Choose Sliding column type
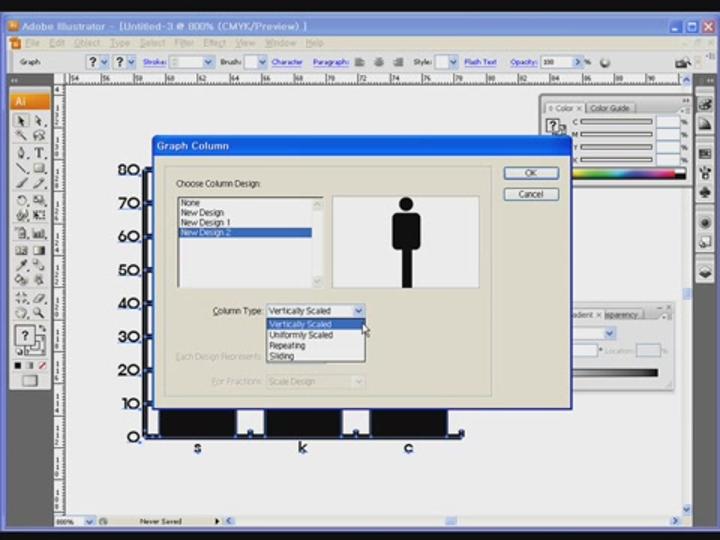 (x=282, y=356)
